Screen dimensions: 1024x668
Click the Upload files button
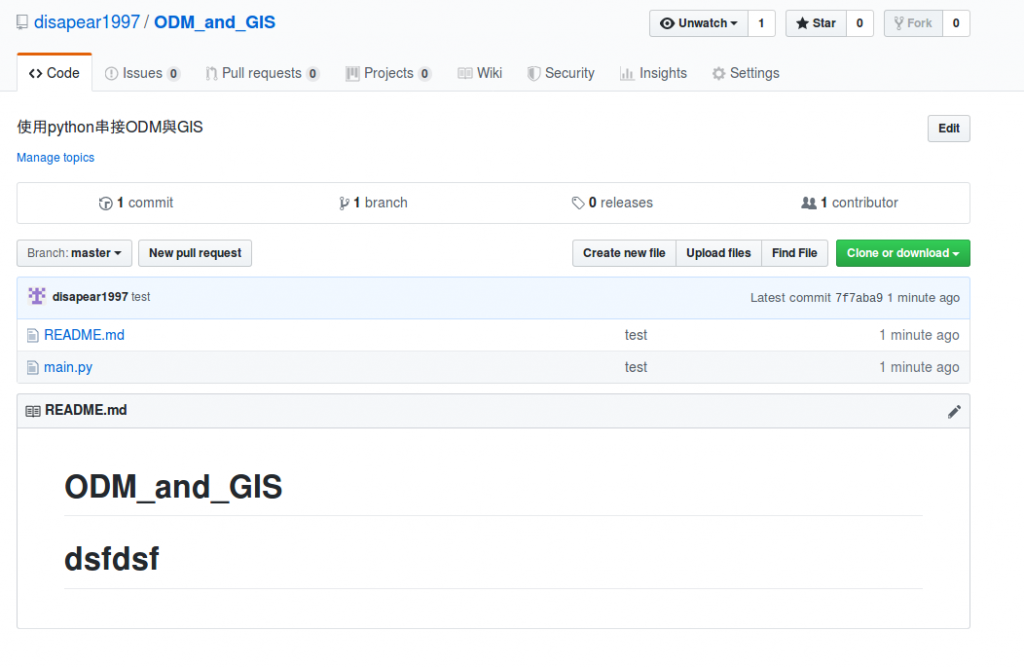coord(718,253)
